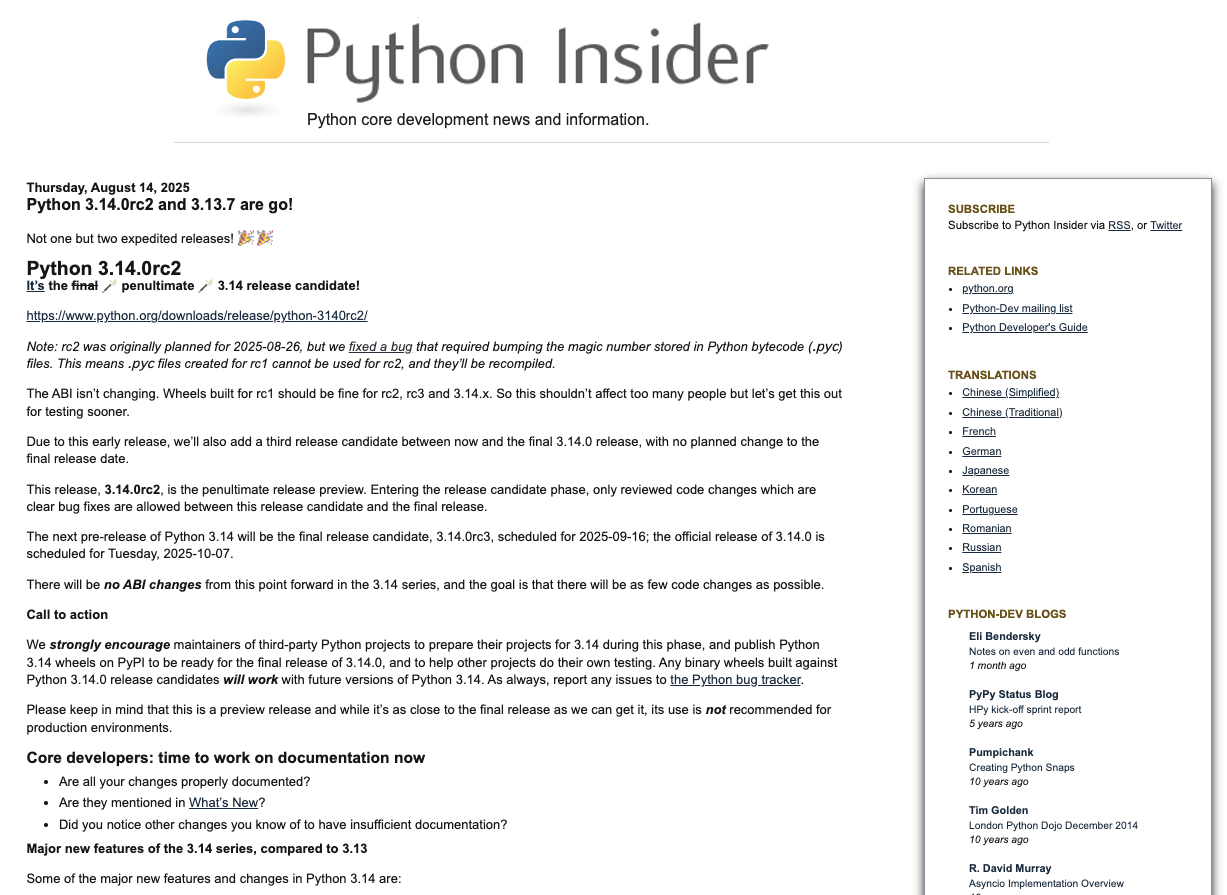Select the Chinese (Simplified) translation

click(1010, 392)
